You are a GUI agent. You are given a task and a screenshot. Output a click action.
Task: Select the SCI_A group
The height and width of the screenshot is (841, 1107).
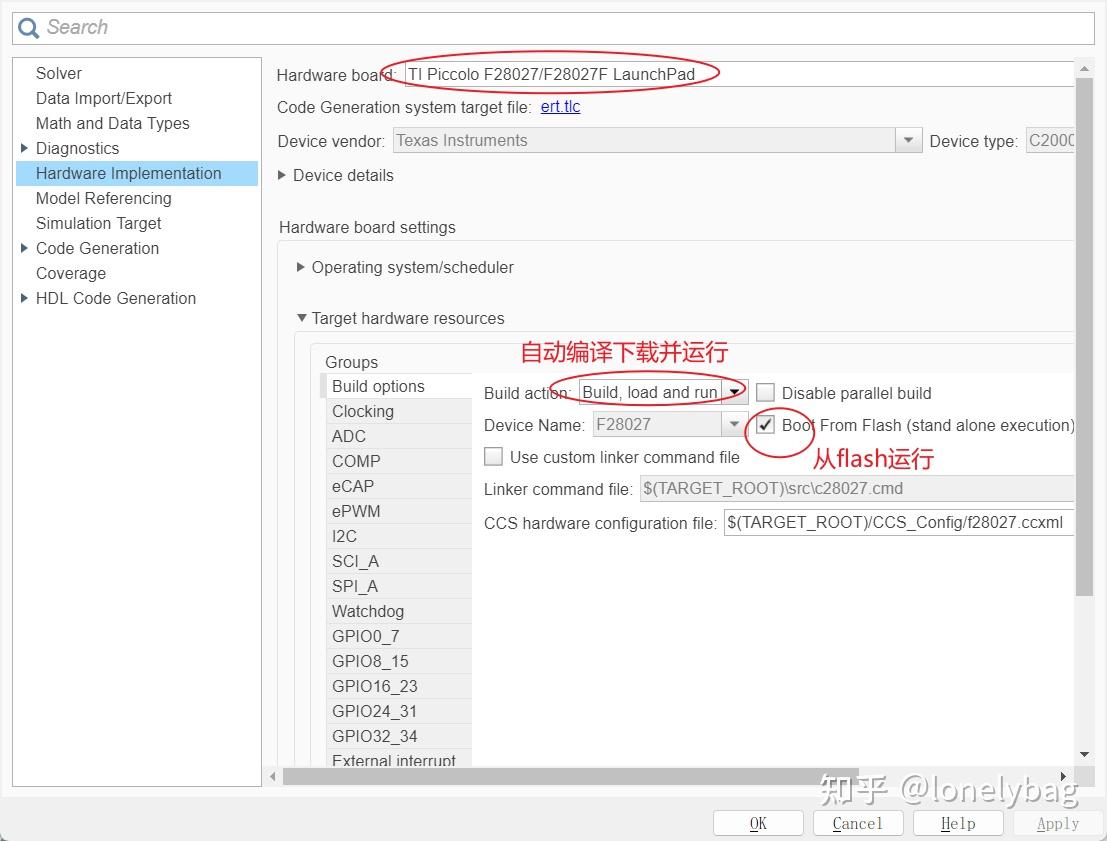click(x=398, y=561)
